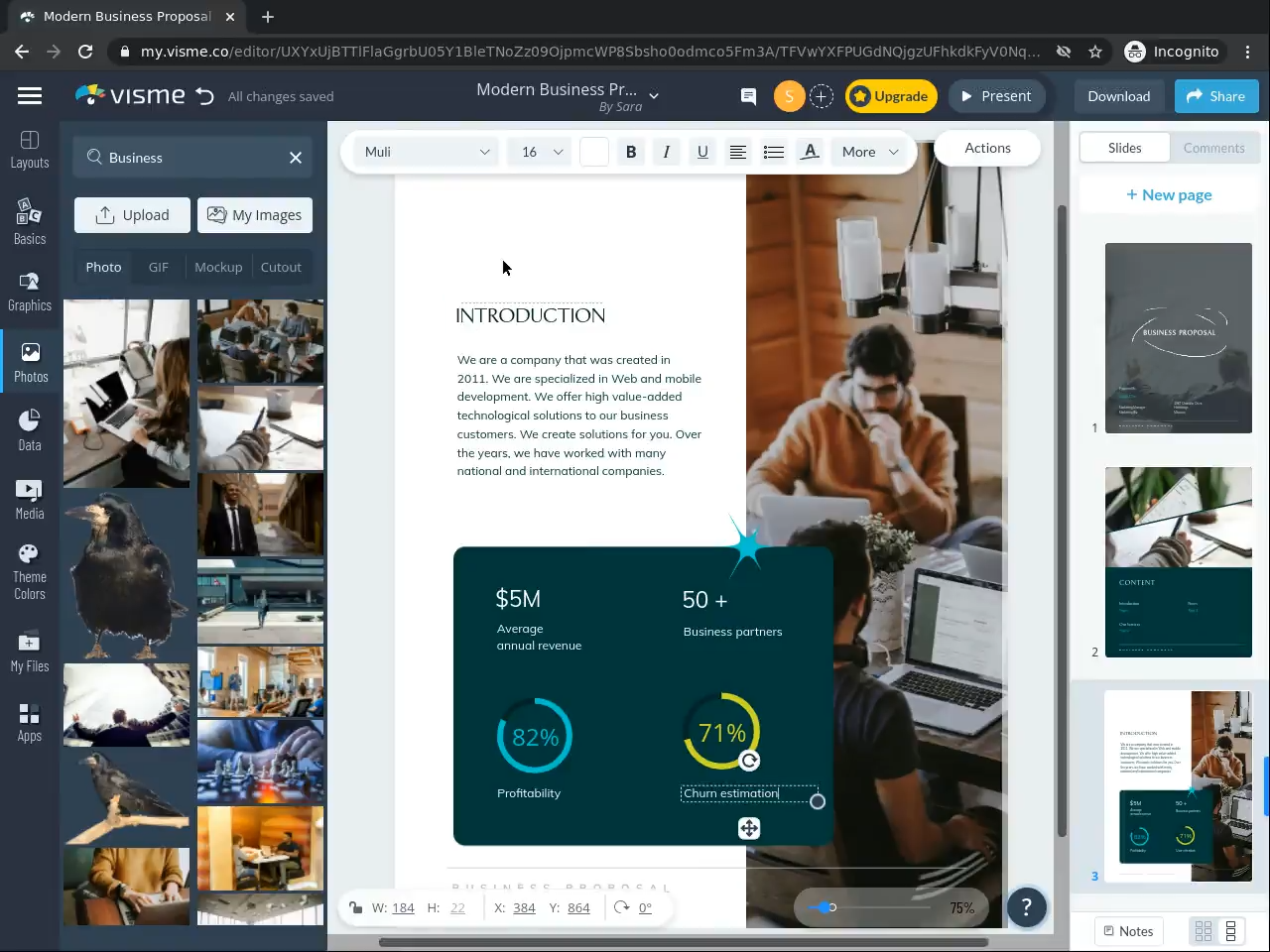Open the text color tool
1270x952 pixels.
(x=810, y=152)
